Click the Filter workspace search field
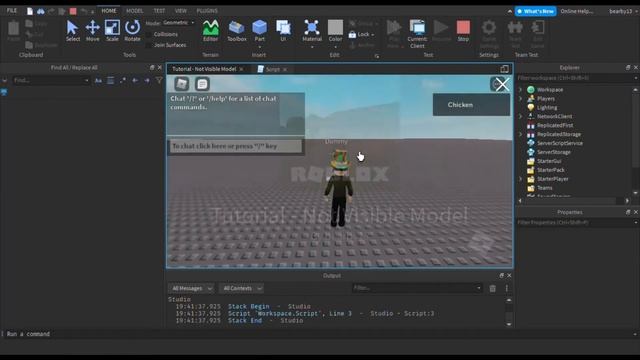Image resolution: width=640 pixels, height=360 pixels. coord(576,78)
